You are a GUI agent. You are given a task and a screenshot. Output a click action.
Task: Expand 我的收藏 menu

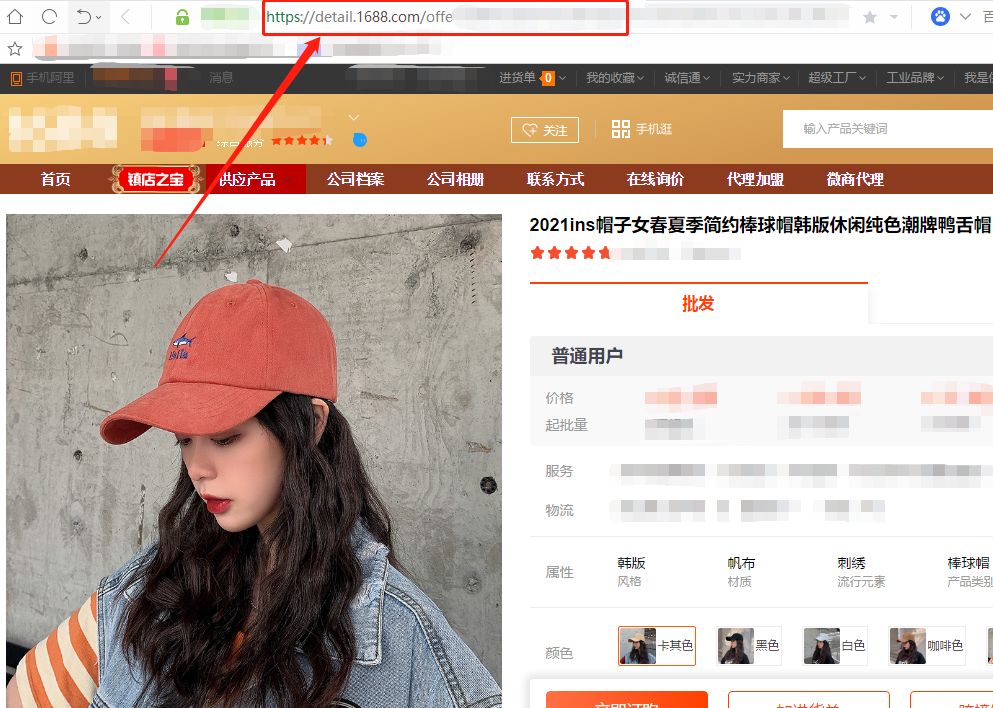(614, 77)
